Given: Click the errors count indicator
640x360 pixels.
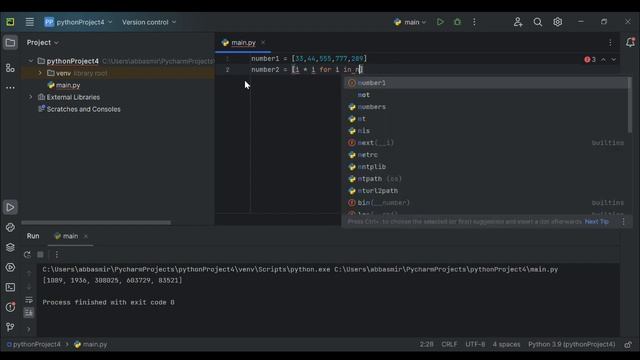Looking at the screenshot, I should click(x=590, y=60).
